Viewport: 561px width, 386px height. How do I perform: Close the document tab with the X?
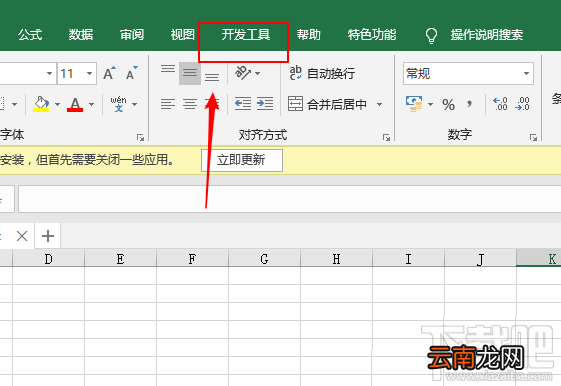[x=22, y=236]
